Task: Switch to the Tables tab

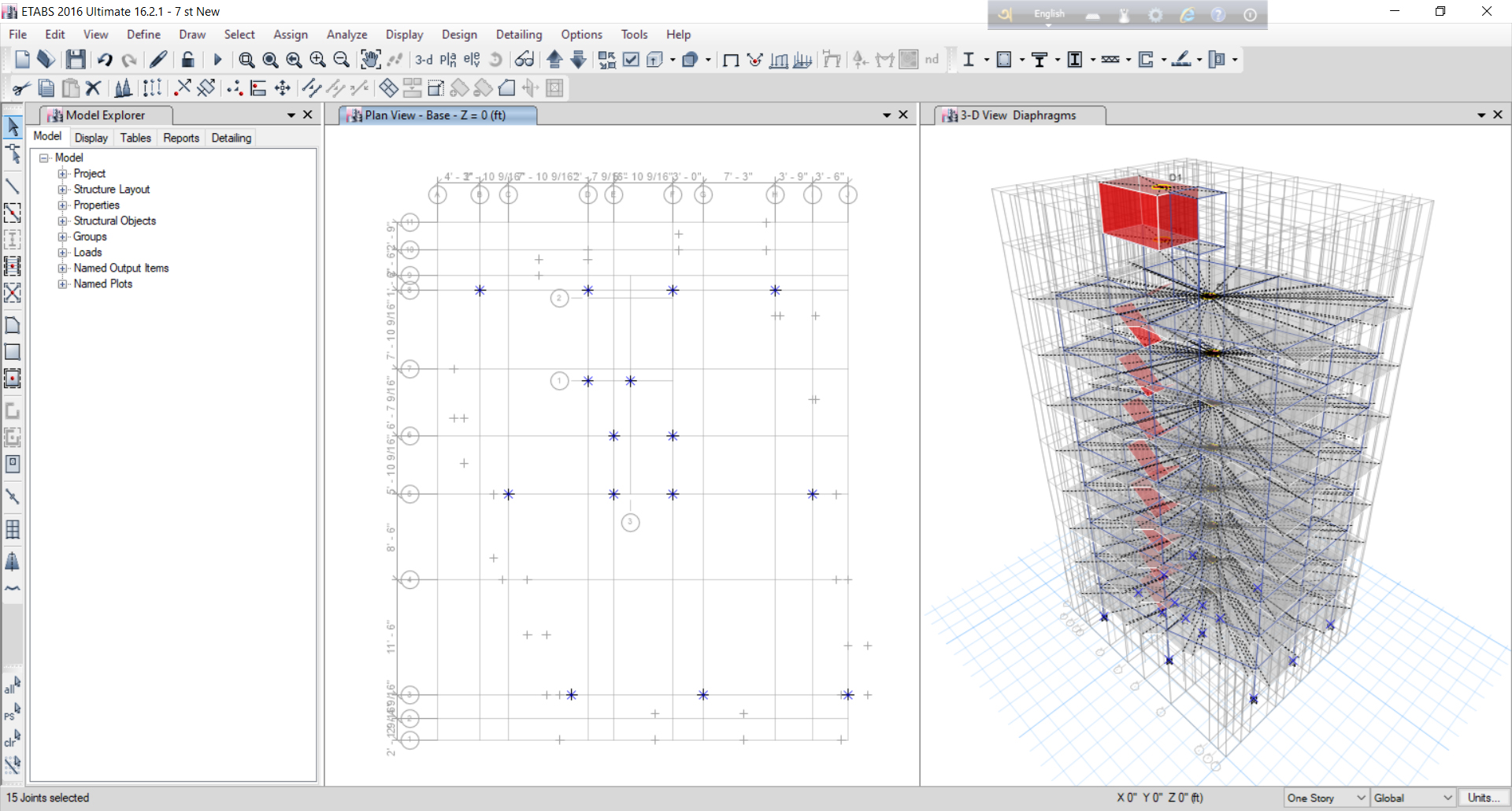Action: (135, 138)
